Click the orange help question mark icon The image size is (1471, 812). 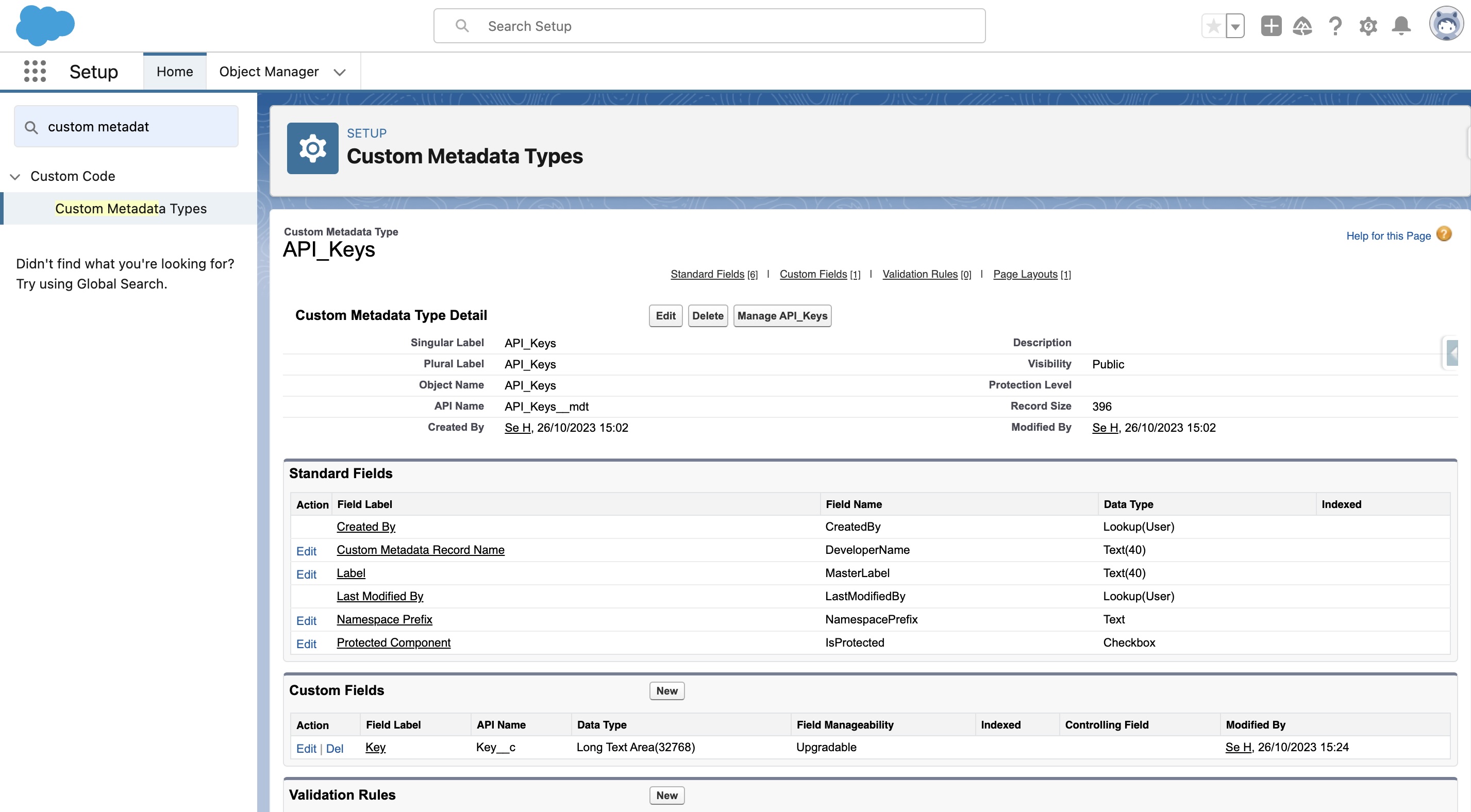coord(1444,234)
